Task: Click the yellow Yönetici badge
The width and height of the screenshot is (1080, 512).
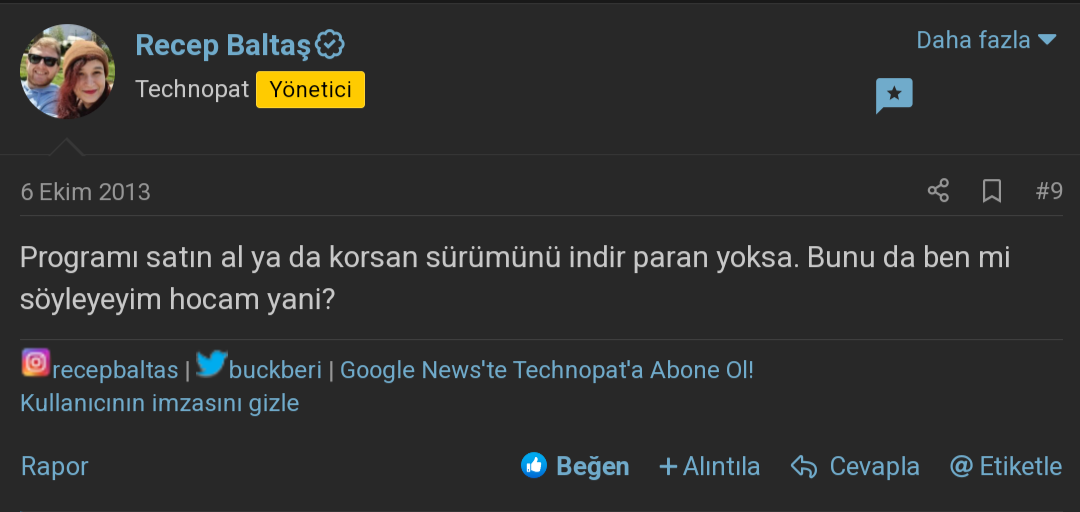Action: pyautogui.click(x=310, y=89)
